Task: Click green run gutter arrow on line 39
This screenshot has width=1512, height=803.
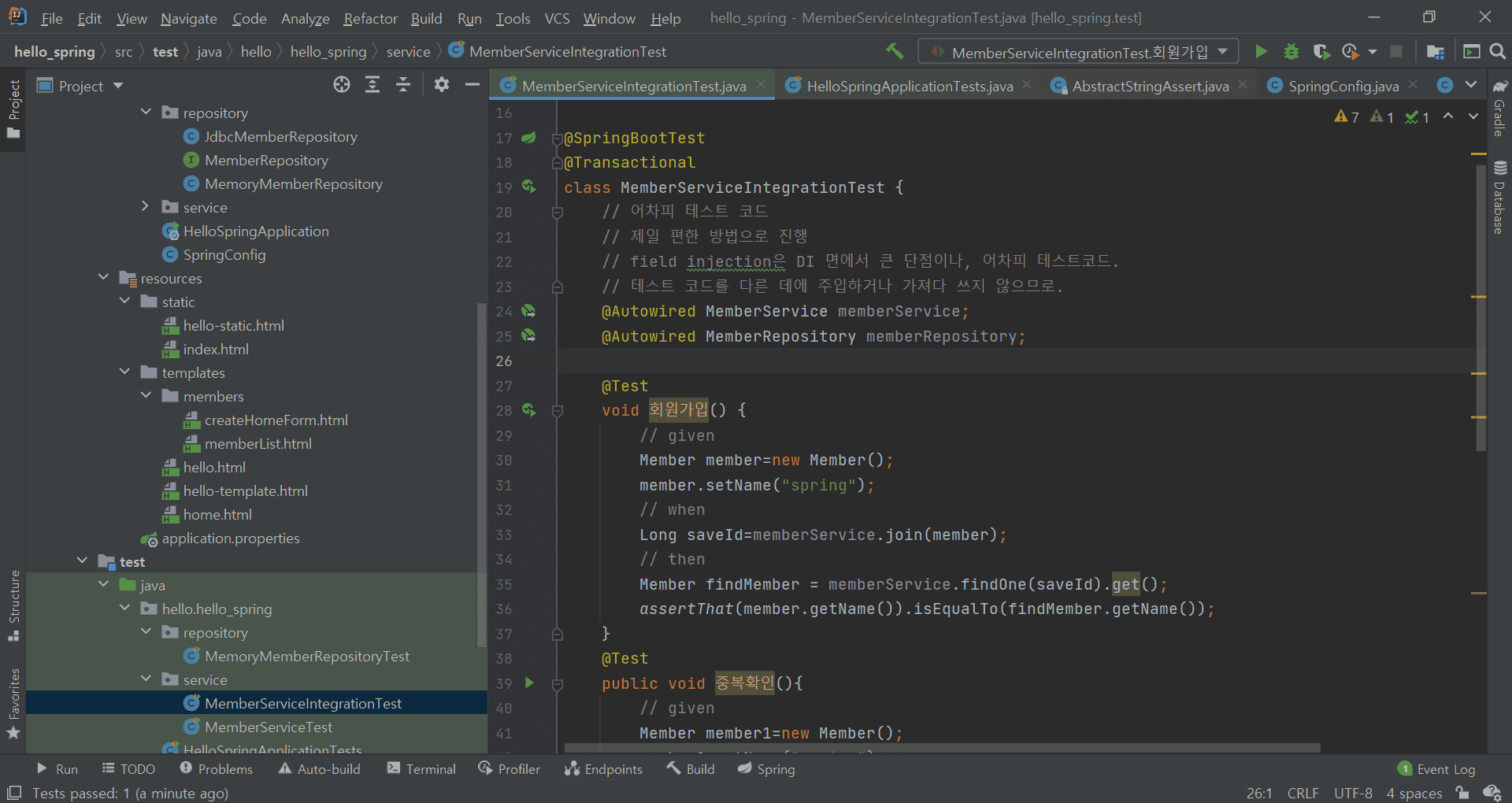Action: coord(529,683)
